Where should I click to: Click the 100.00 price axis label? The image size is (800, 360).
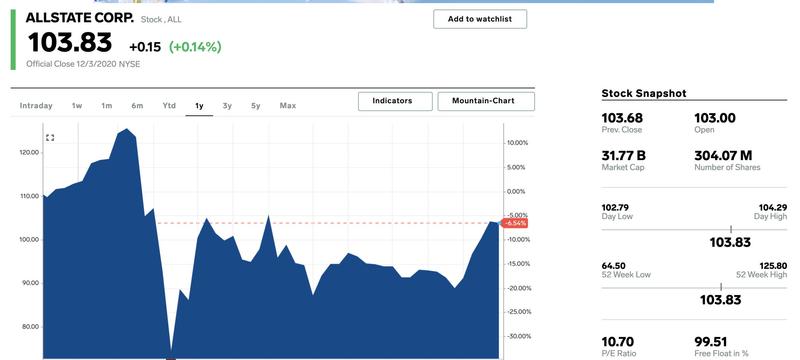point(29,240)
